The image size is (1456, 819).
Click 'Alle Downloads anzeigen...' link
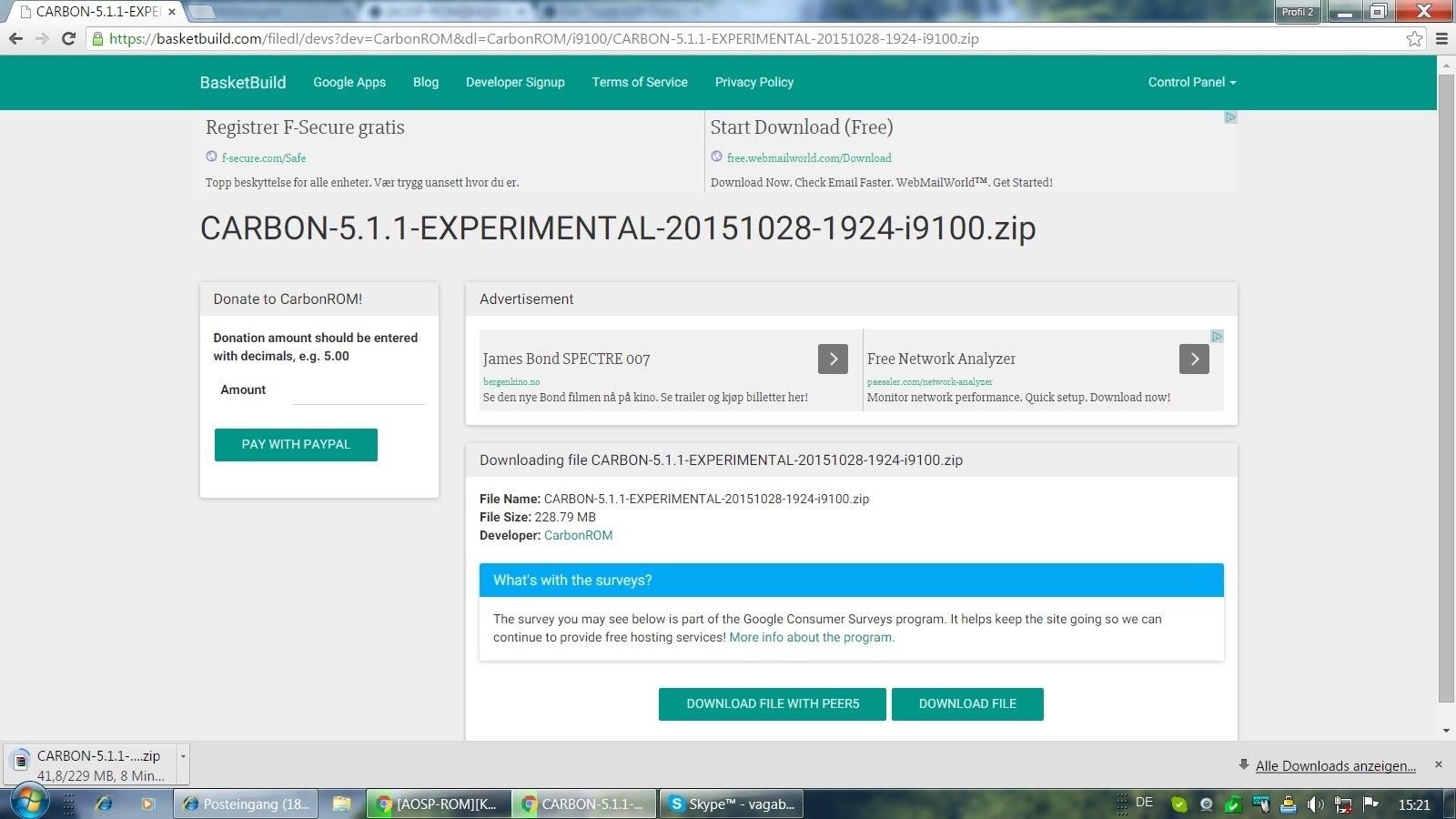click(1335, 765)
